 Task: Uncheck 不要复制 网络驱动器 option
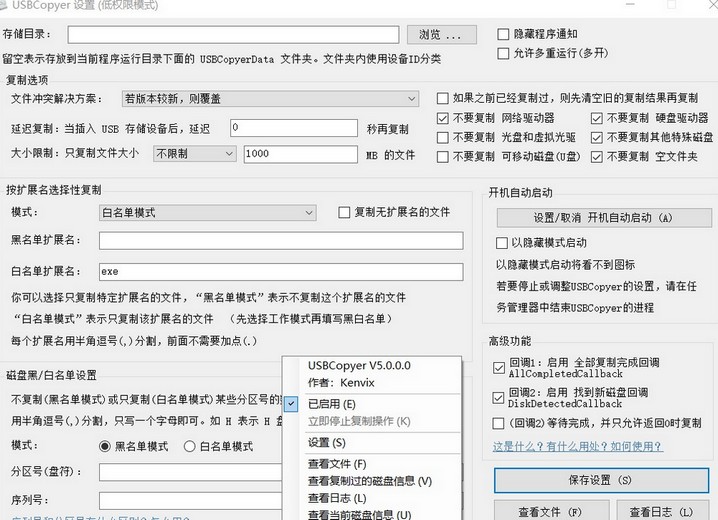click(443, 117)
